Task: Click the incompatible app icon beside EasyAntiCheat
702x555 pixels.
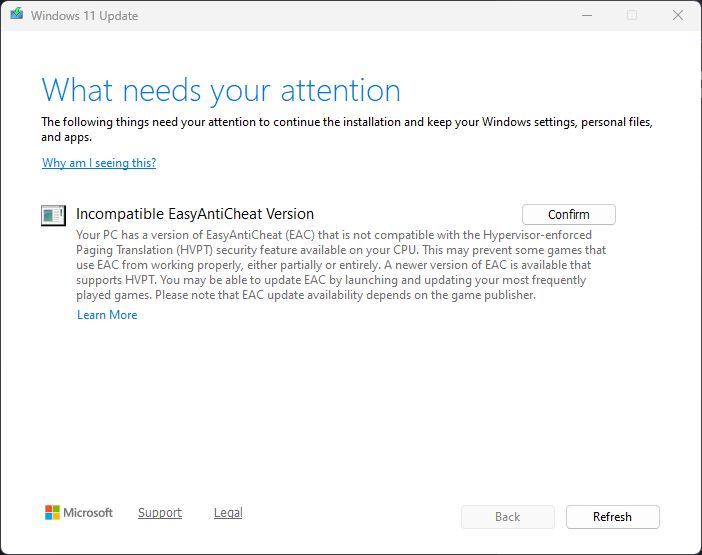Action: pyautogui.click(x=53, y=215)
